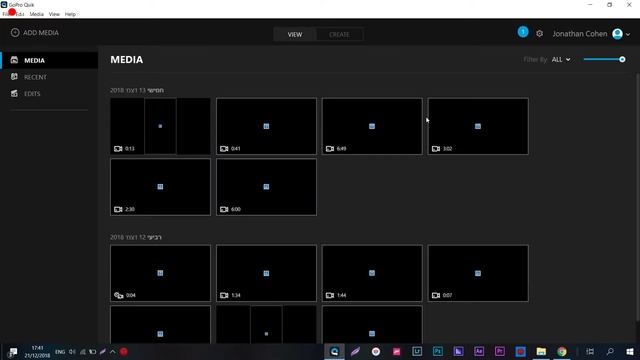Open the Help menu in menu bar

click(70, 14)
